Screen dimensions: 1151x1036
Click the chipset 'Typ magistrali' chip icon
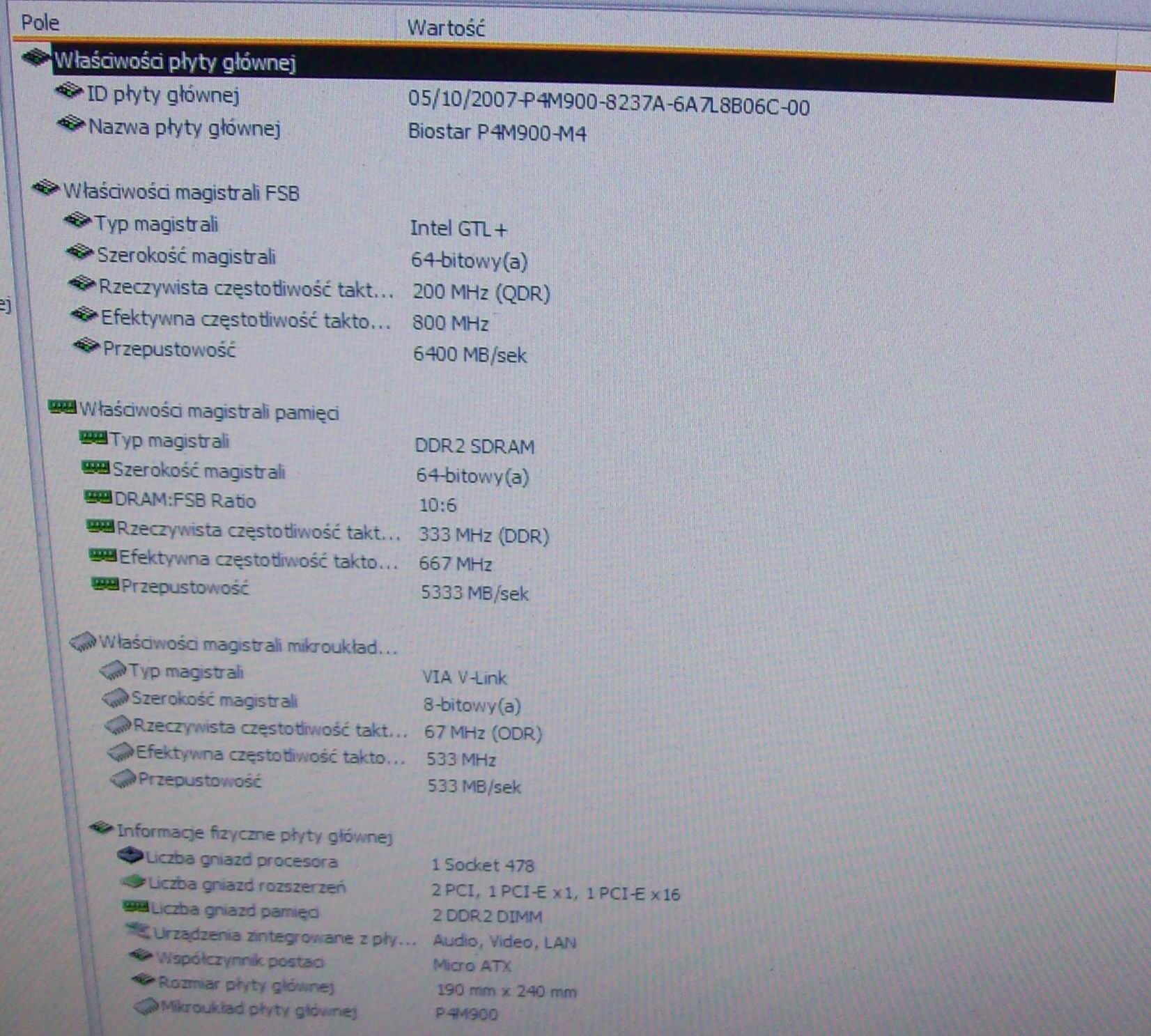pyautogui.click(x=113, y=670)
